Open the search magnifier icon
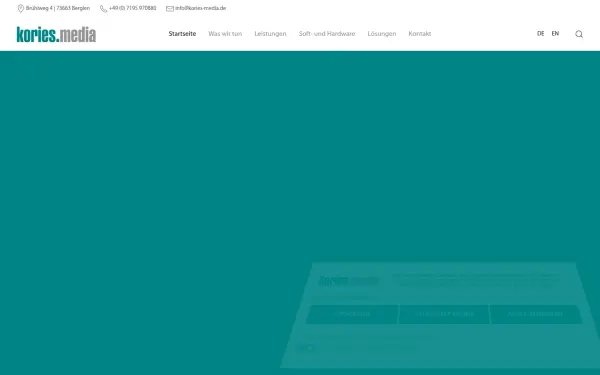This screenshot has height=375, width=600. (x=579, y=34)
